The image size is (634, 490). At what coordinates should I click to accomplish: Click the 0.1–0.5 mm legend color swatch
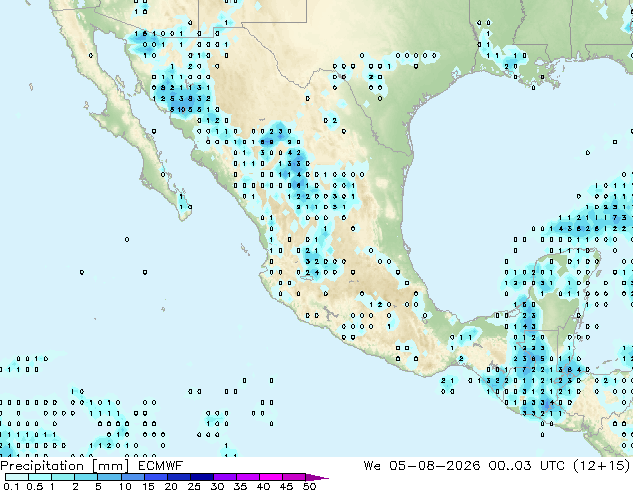coord(17,477)
